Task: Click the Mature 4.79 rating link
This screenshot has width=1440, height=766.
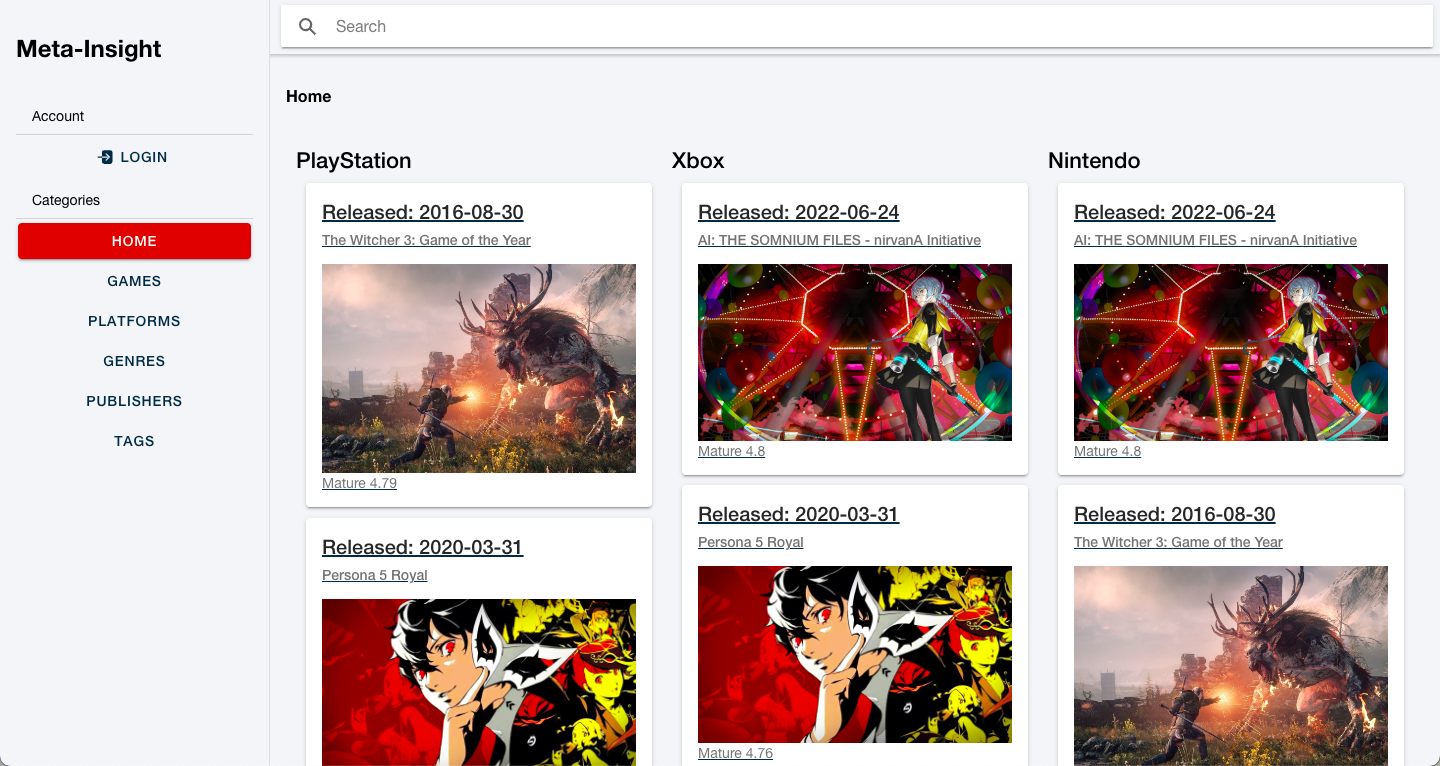Action: click(359, 483)
